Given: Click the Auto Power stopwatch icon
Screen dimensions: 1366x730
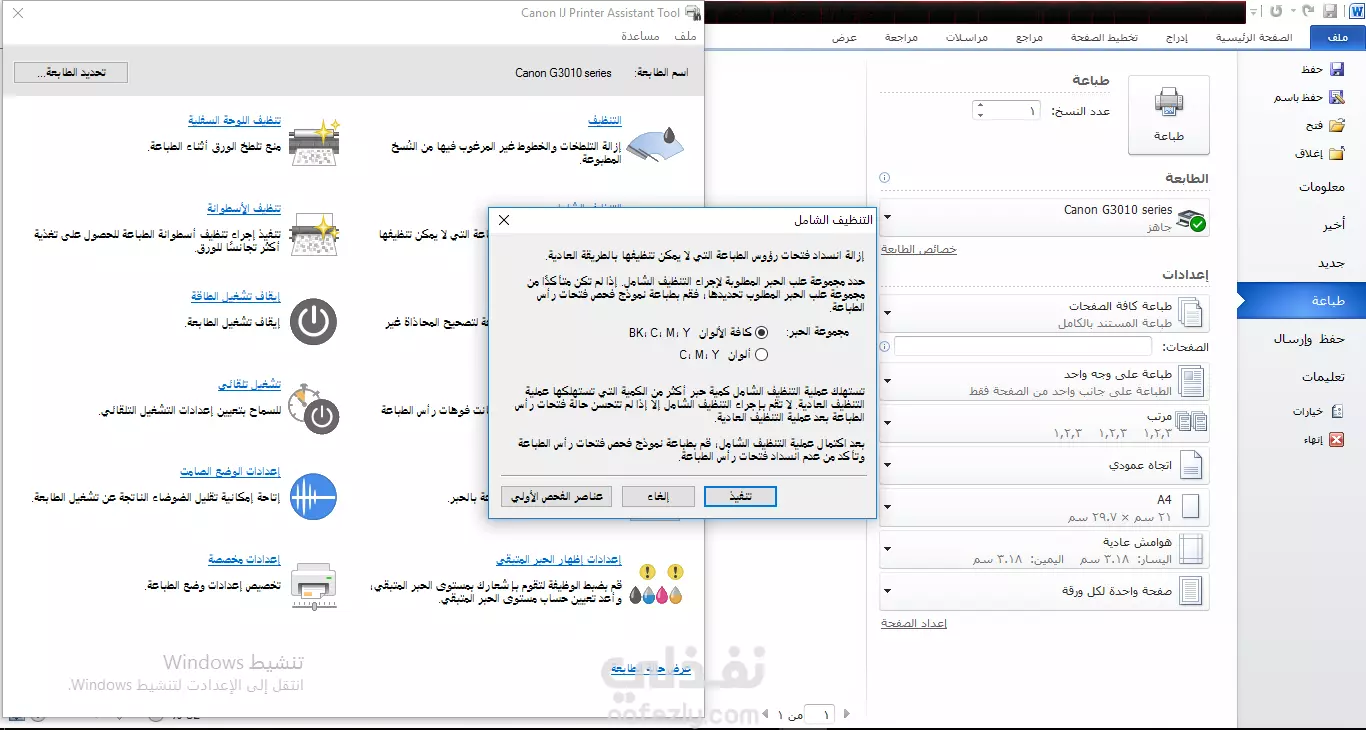Looking at the screenshot, I should pos(313,408).
